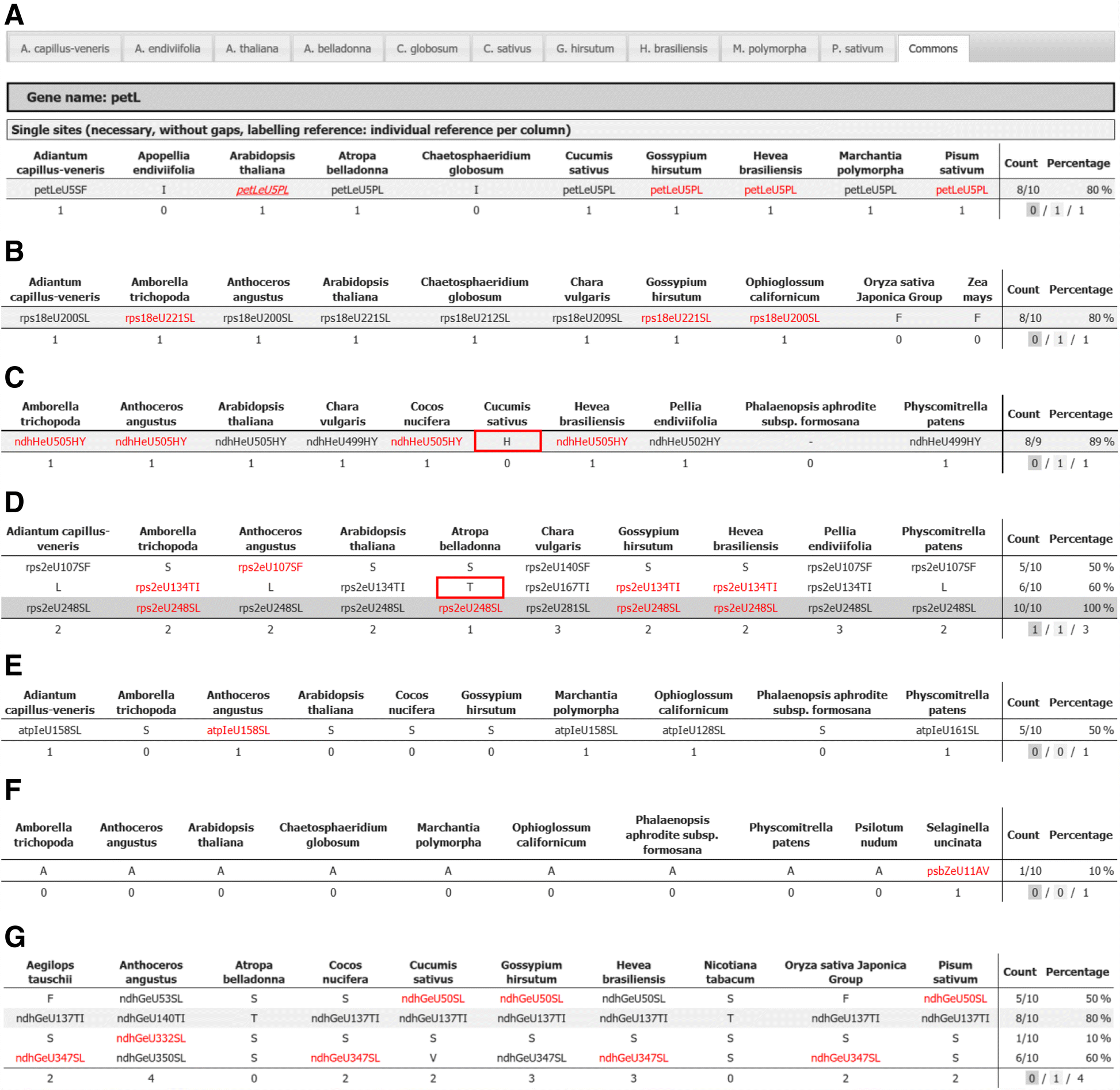Image resolution: width=1120 pixels, height=1090 pixels.
Task: Click the 8/9 count in panel C
Action: 1033,441
